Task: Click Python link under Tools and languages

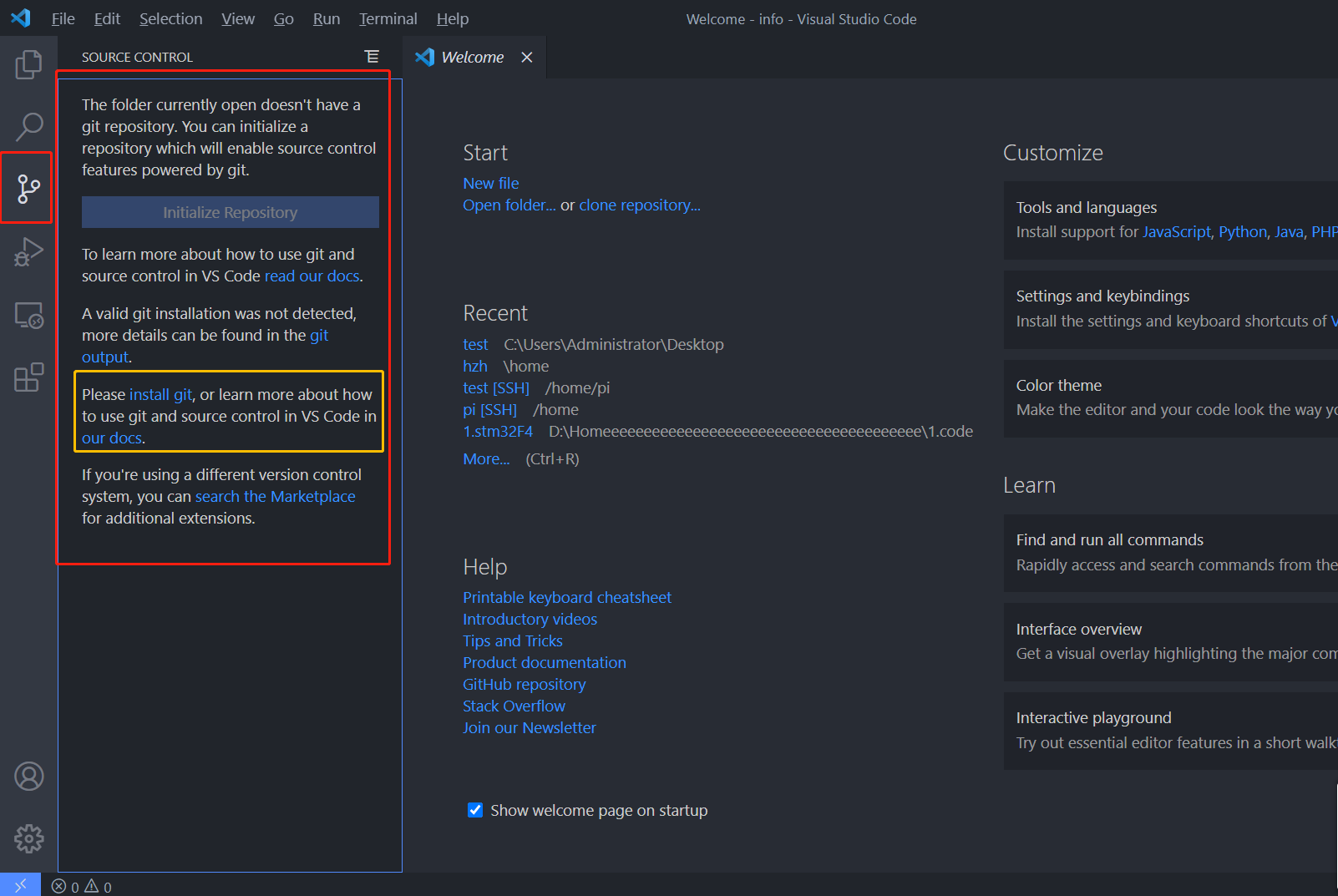Action: [x=1243, y=231]
